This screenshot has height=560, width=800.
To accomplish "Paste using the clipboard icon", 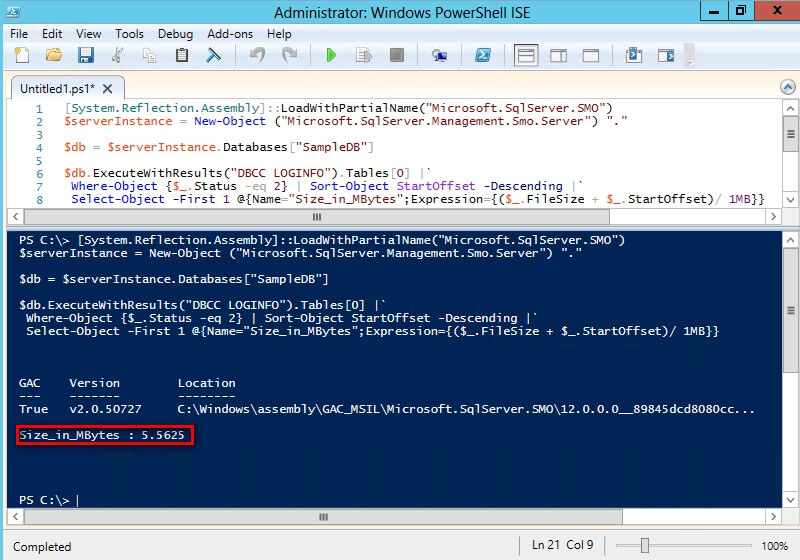I will [182, 55].
